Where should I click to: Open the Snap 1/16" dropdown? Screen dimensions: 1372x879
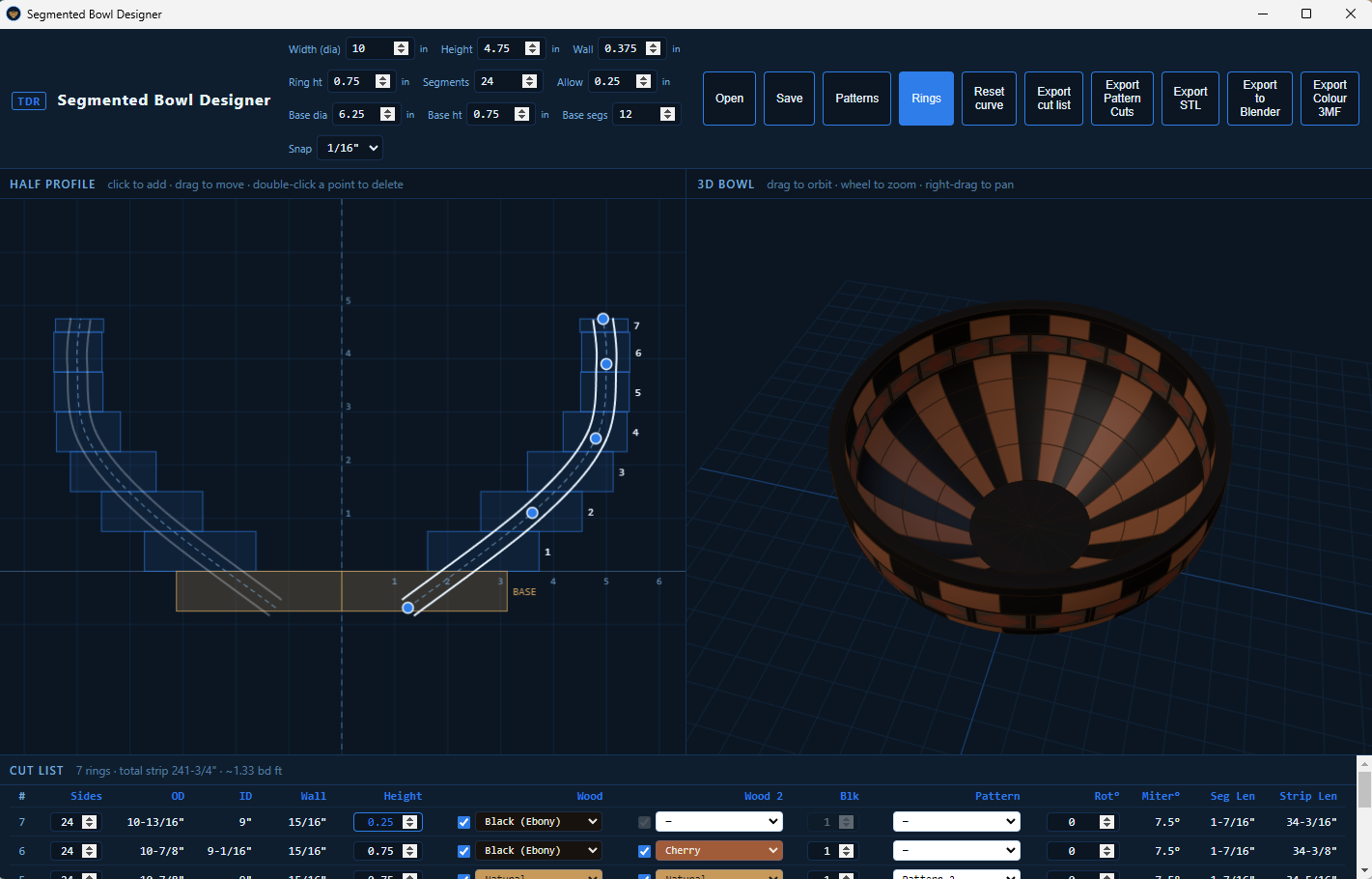[351, 148]
